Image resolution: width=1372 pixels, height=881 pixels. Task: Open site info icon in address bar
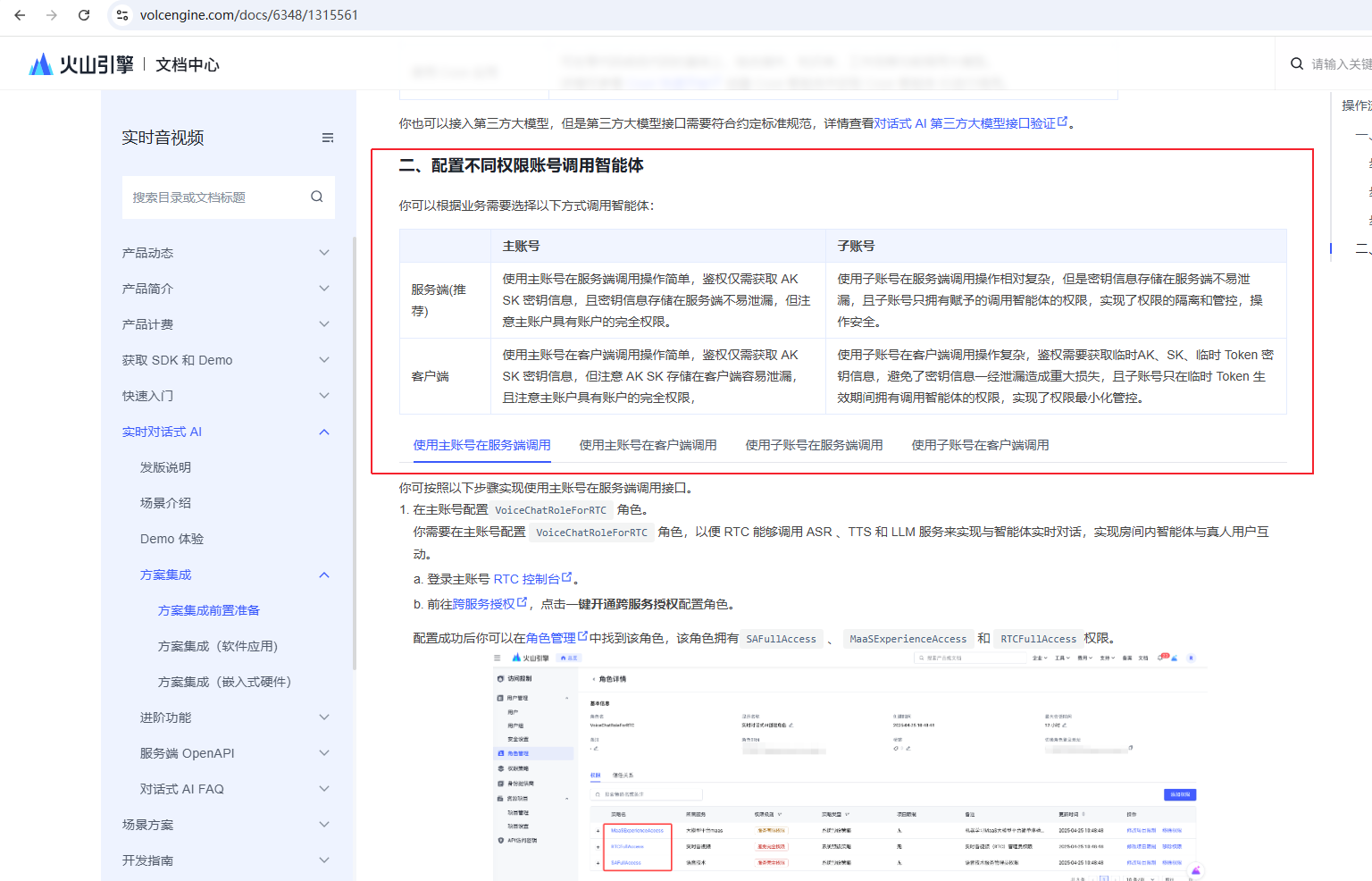[x=122, y=15]
